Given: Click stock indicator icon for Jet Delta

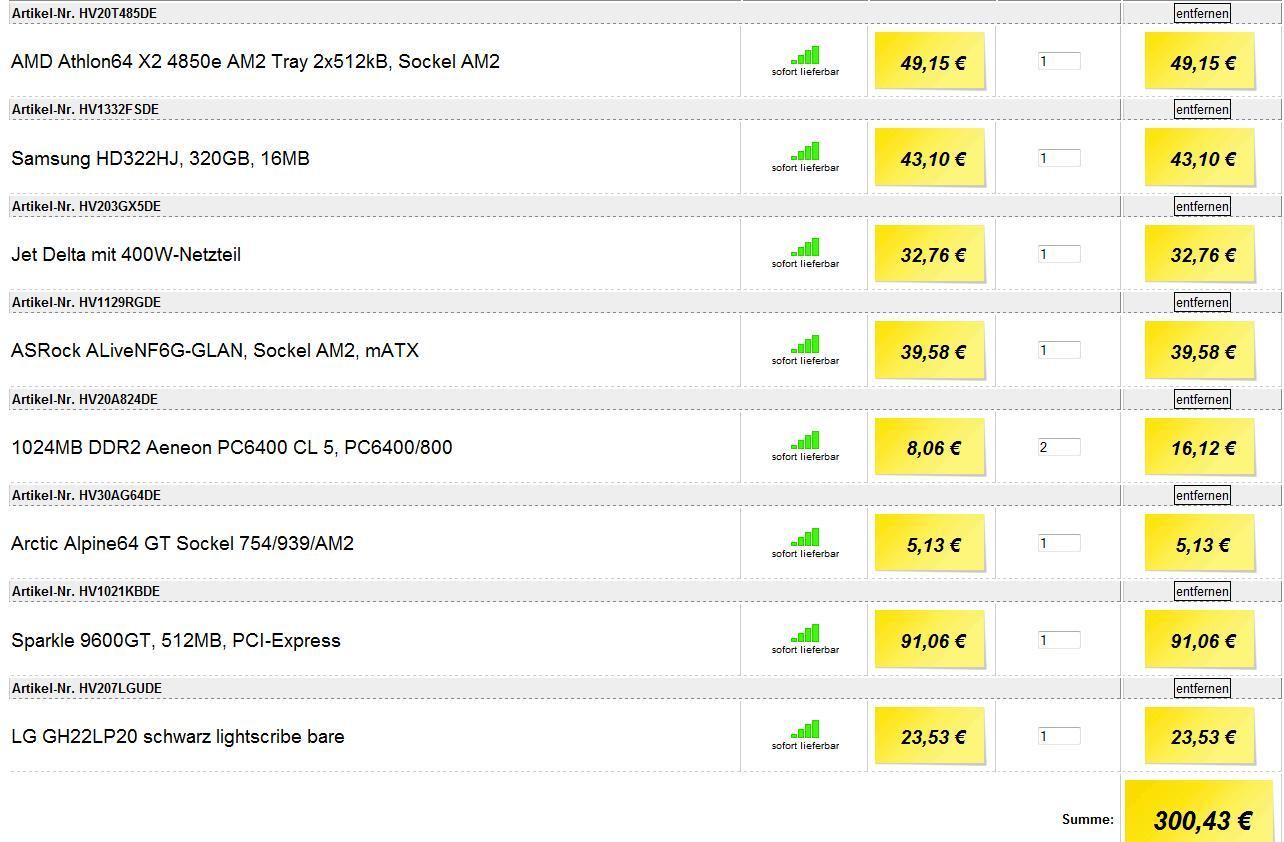Looking at the screenshot, I should click(x=805, y=248).
